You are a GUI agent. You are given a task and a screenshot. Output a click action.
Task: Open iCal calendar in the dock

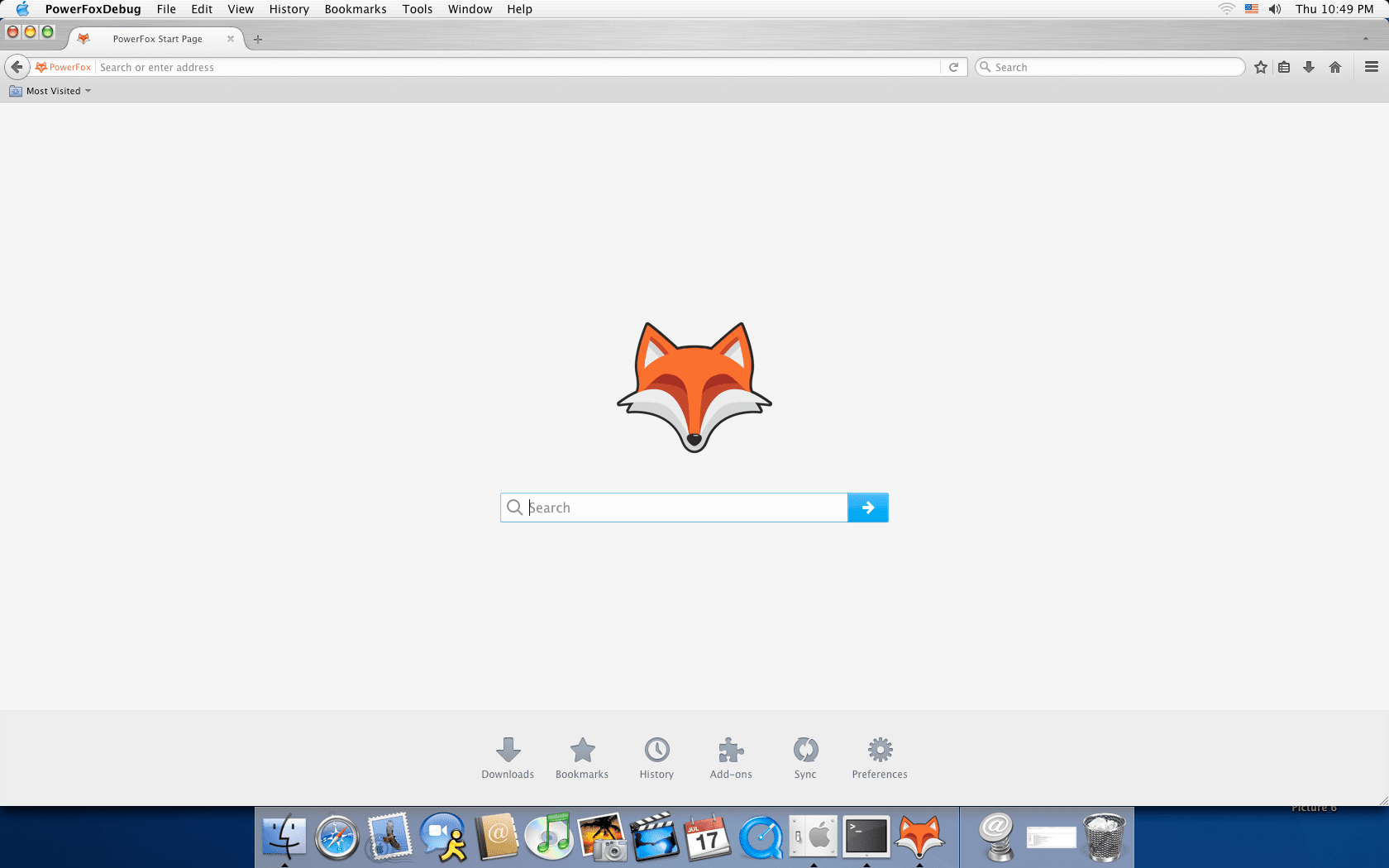pos(708,837)
